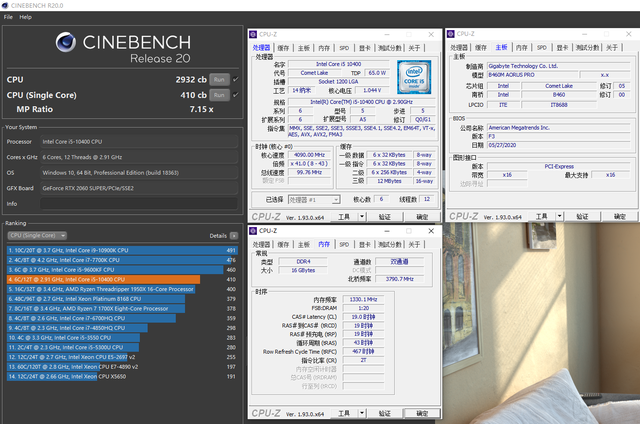Switch to the SPD tab in the processor CPU-Z window

point(344,48)
